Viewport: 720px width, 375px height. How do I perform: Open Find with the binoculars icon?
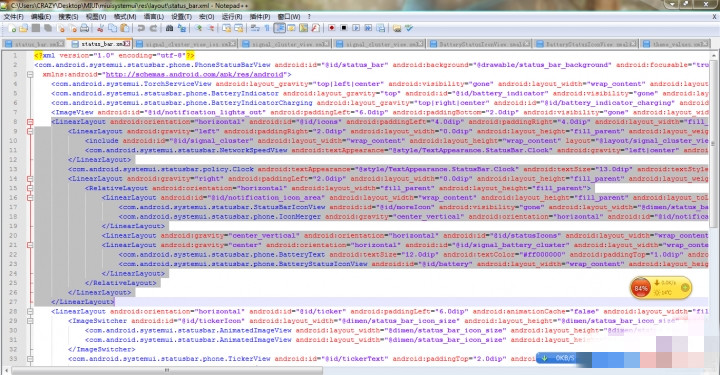(169, 28)
